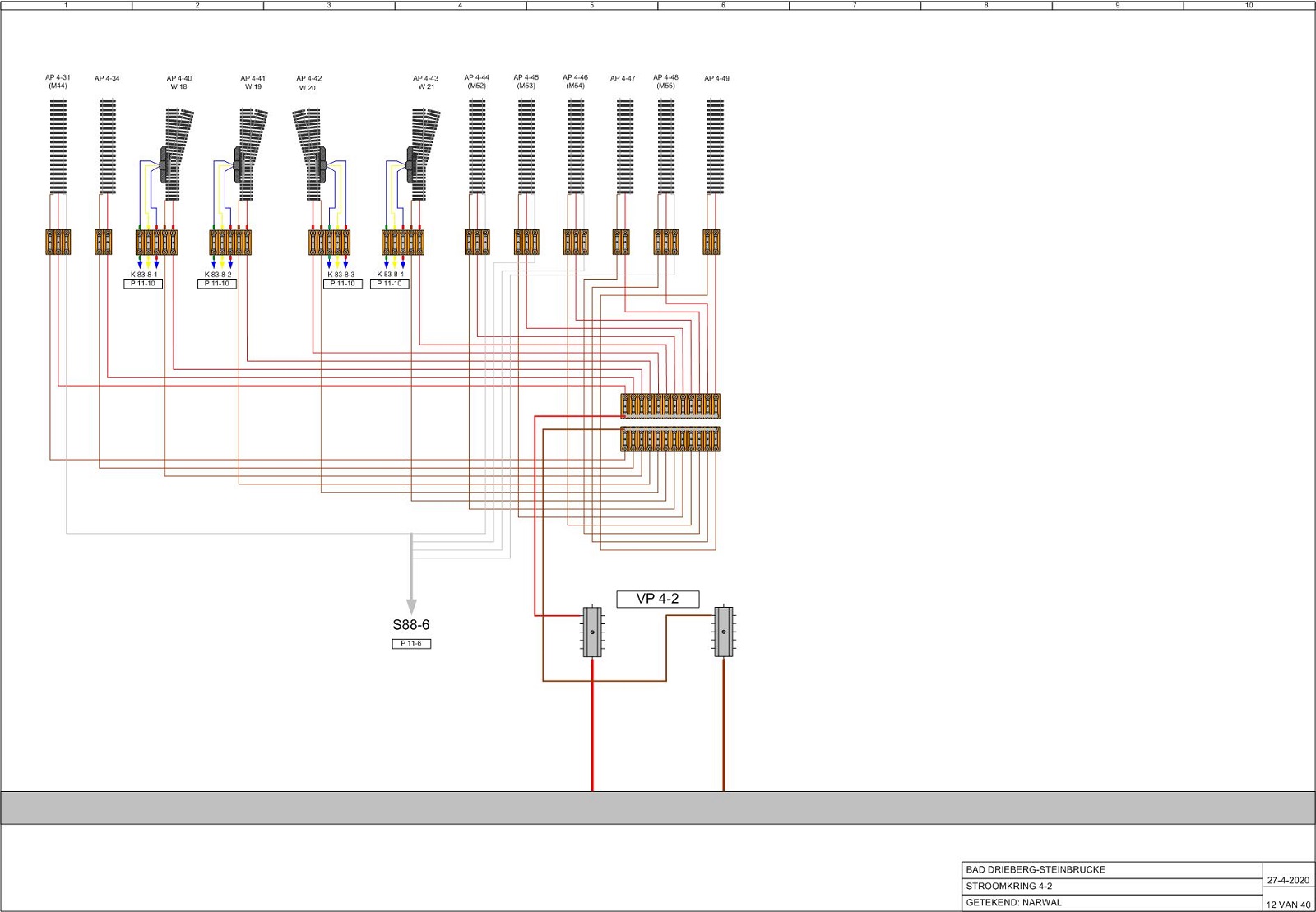The height and width of the screenshot is (912, 1316).
Task: Open the P 11-10 reference under K 83-8-4
Action: click(390, 284)
